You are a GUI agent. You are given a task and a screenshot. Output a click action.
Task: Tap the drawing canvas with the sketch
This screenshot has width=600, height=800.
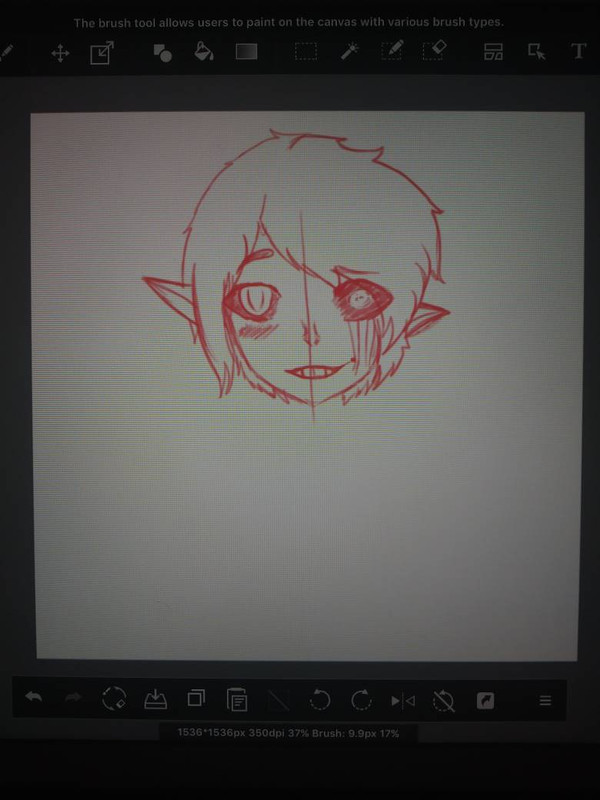coord(308,386)
